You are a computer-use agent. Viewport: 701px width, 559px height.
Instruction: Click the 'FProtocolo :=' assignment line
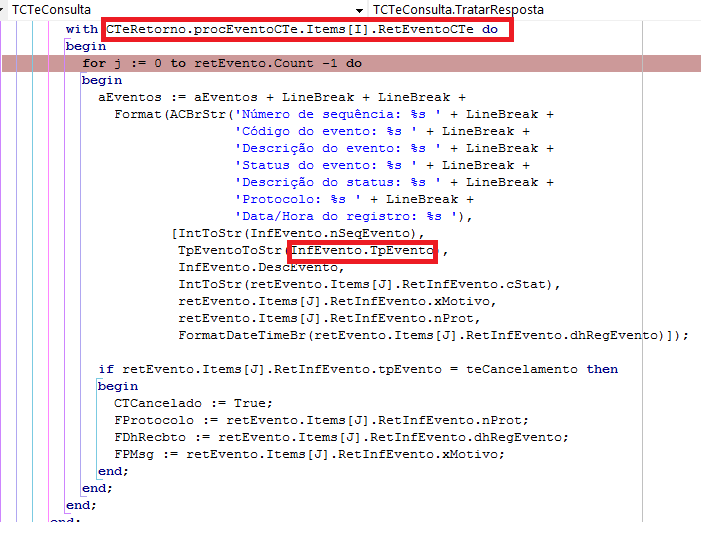[x=321, y=420]
